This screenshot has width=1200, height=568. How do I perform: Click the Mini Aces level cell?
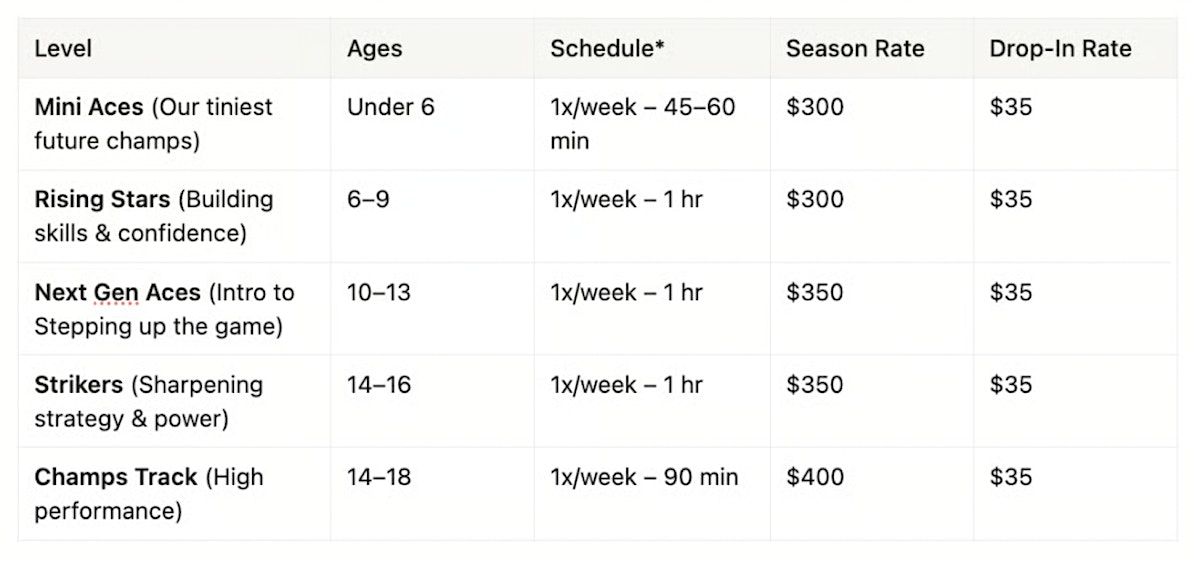153,123
